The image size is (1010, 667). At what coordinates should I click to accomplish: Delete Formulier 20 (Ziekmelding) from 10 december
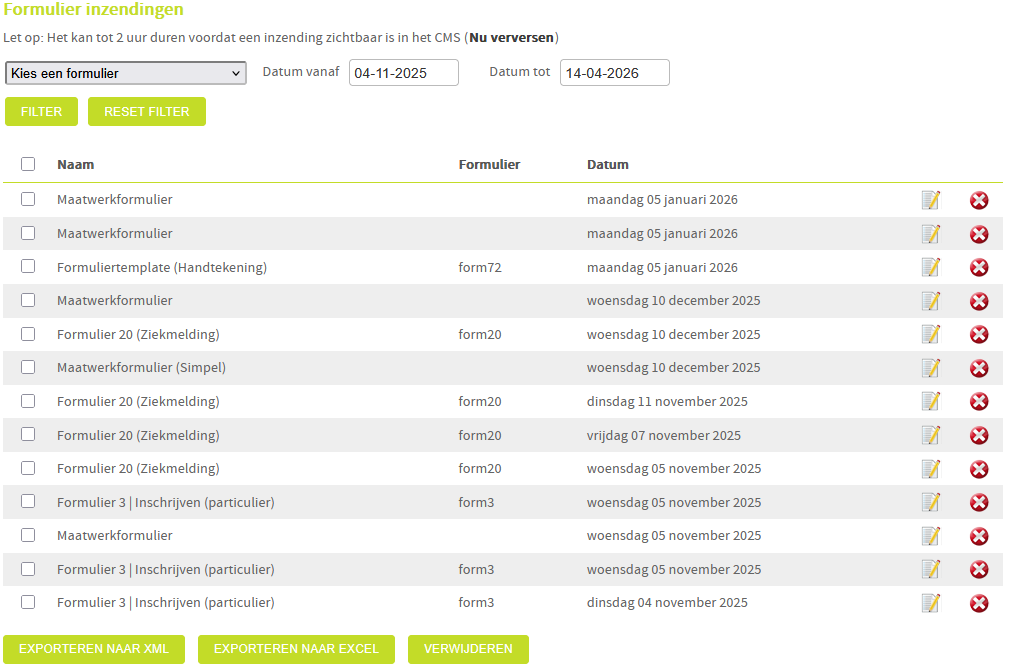[979, 334]
